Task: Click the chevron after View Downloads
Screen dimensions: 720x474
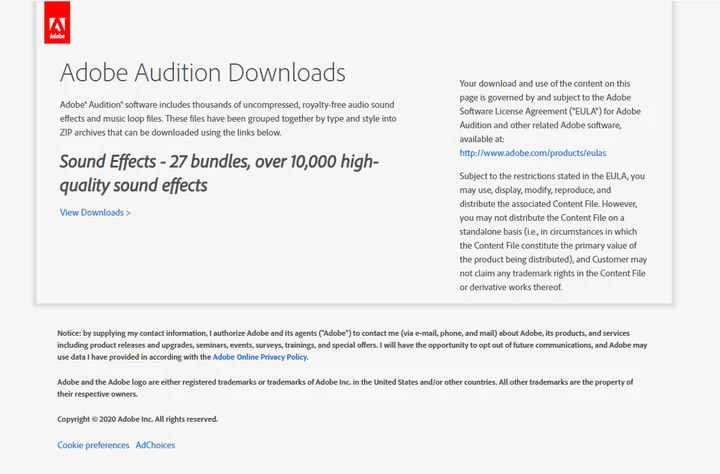Action: pyautogui.click(x=128, y=213)
